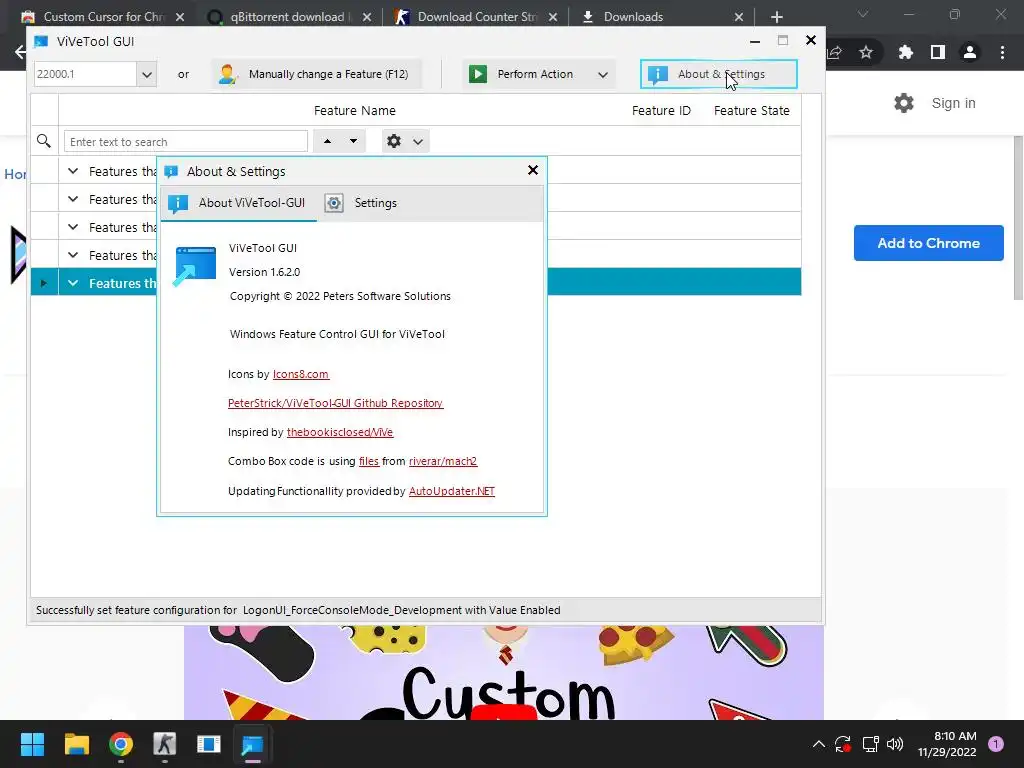Switch to Custom Cursor for Chrome tab

pyautogui.click(x=103, y=17)
